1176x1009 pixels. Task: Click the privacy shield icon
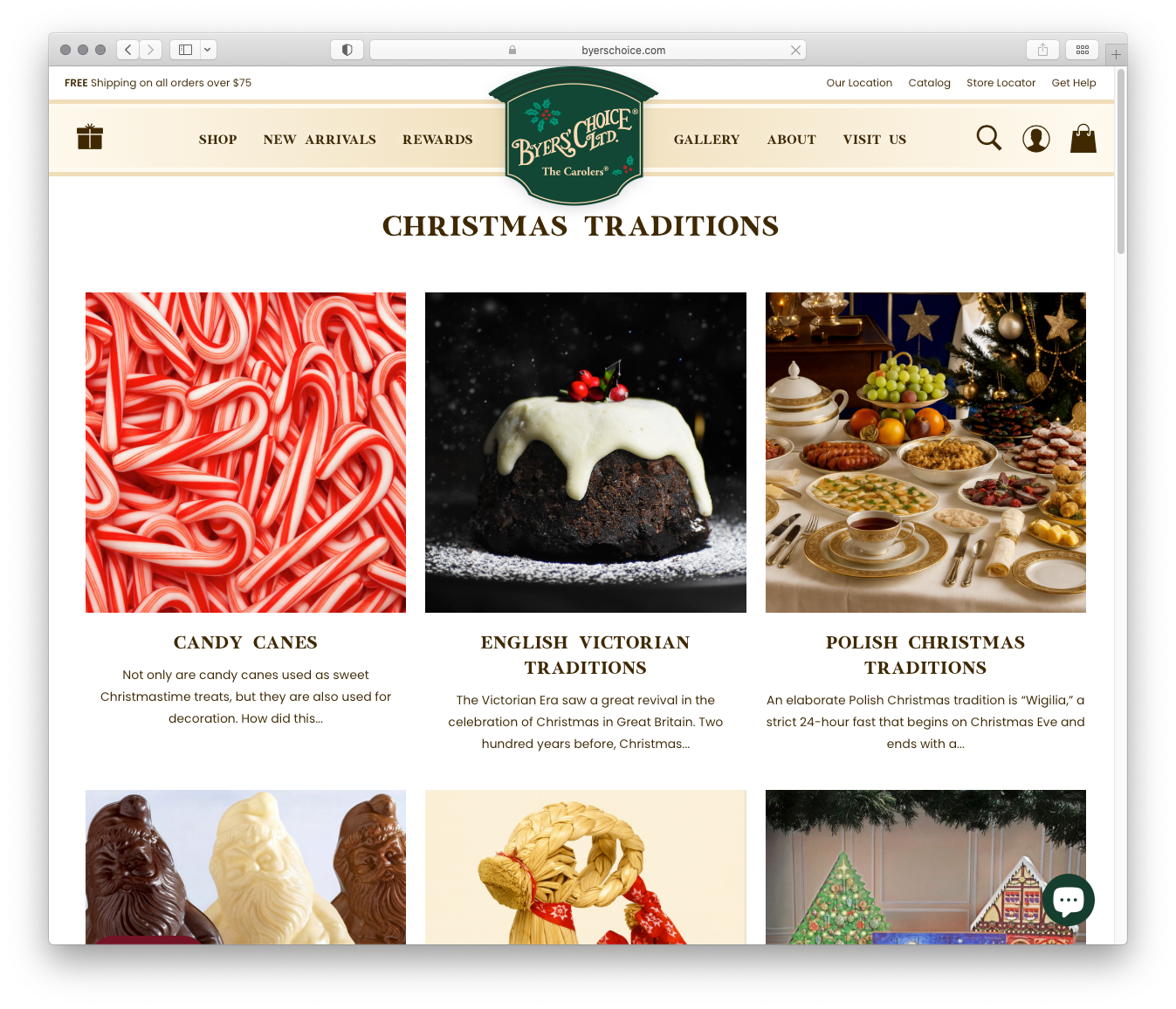(347, 50)
